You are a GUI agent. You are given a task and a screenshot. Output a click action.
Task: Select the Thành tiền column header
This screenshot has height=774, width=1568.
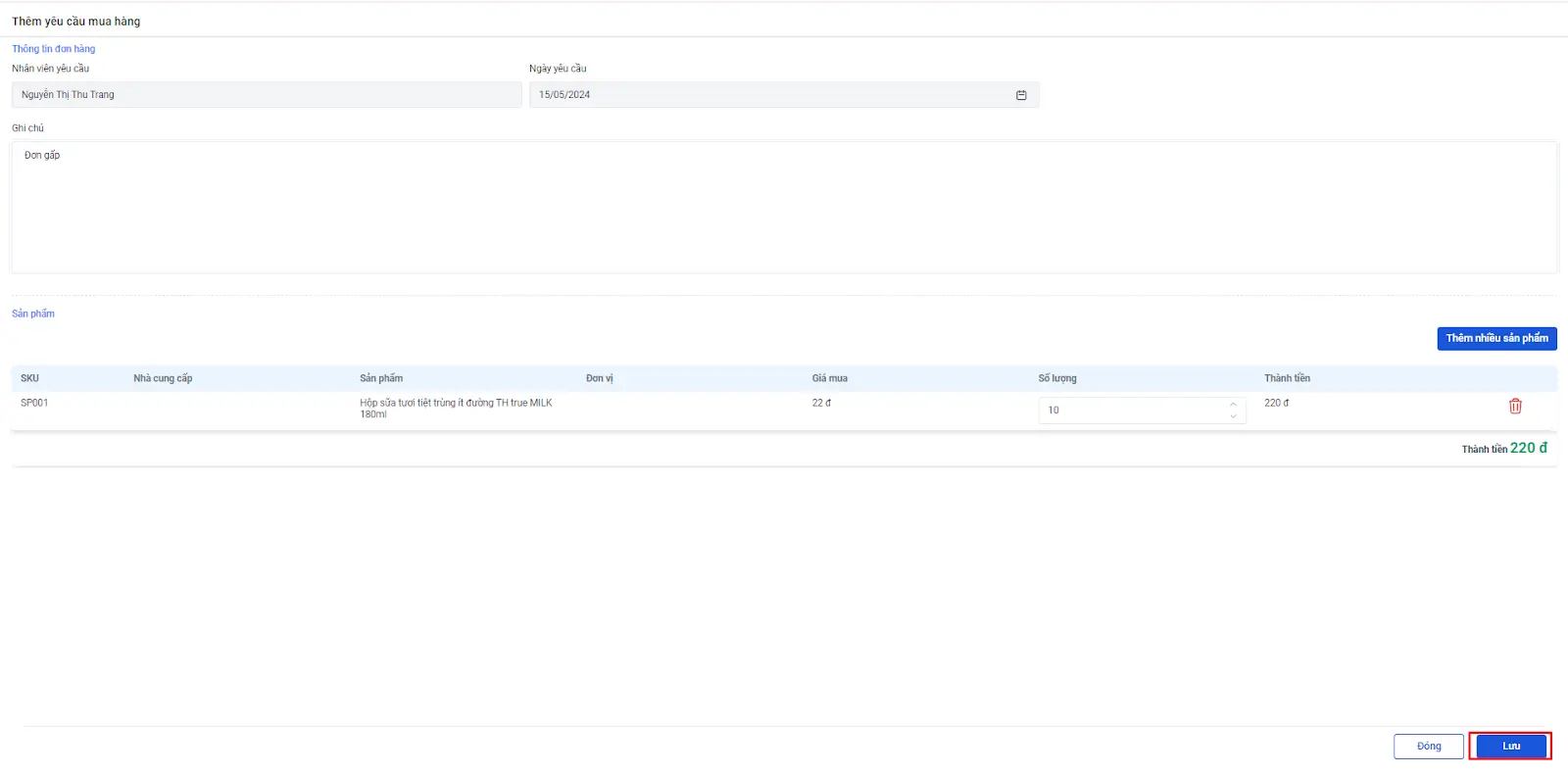pyautogui.click(x=1287, y=378)
